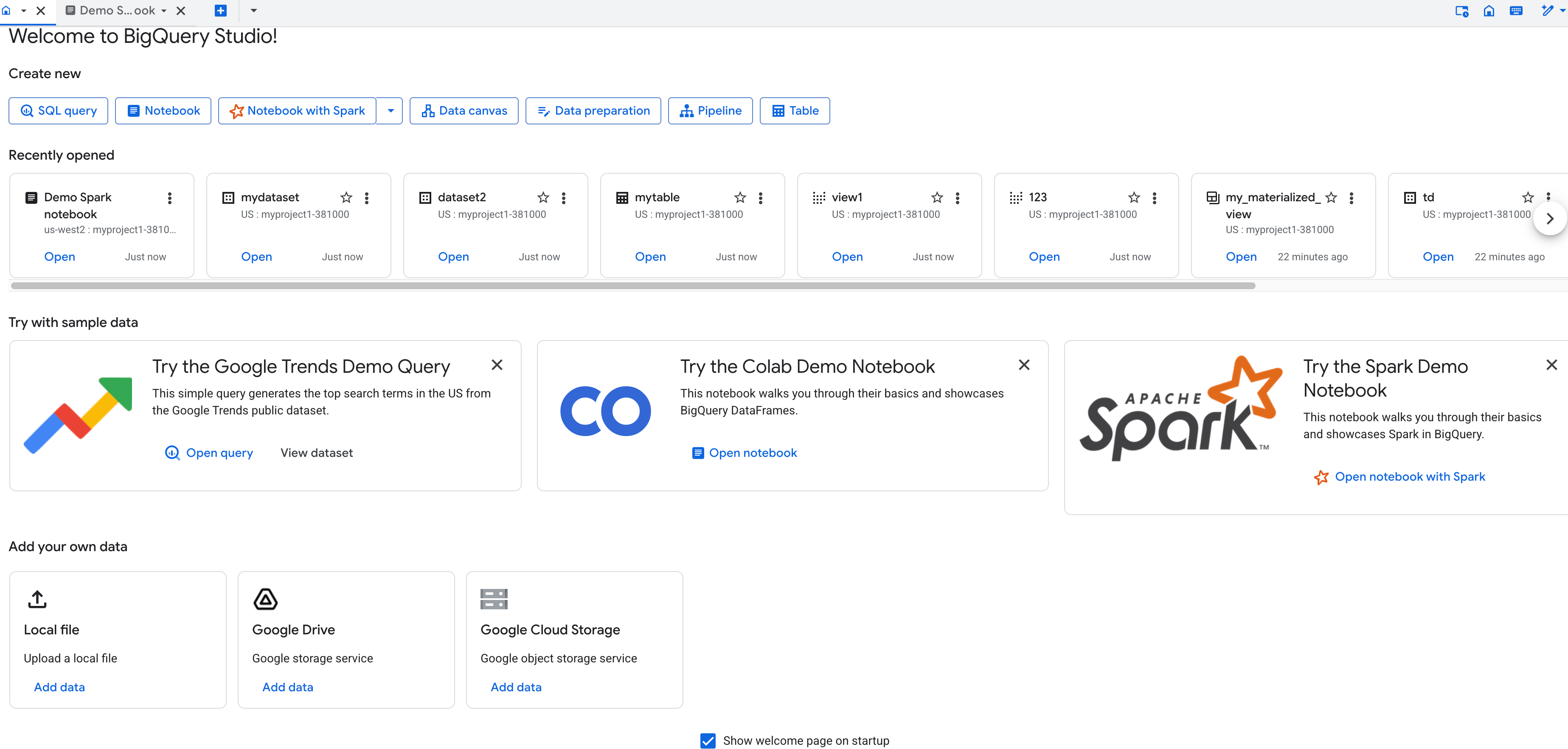This screenshot has height=749, width=1568.
Task: Star the view1 card
Action: (937, 197)
